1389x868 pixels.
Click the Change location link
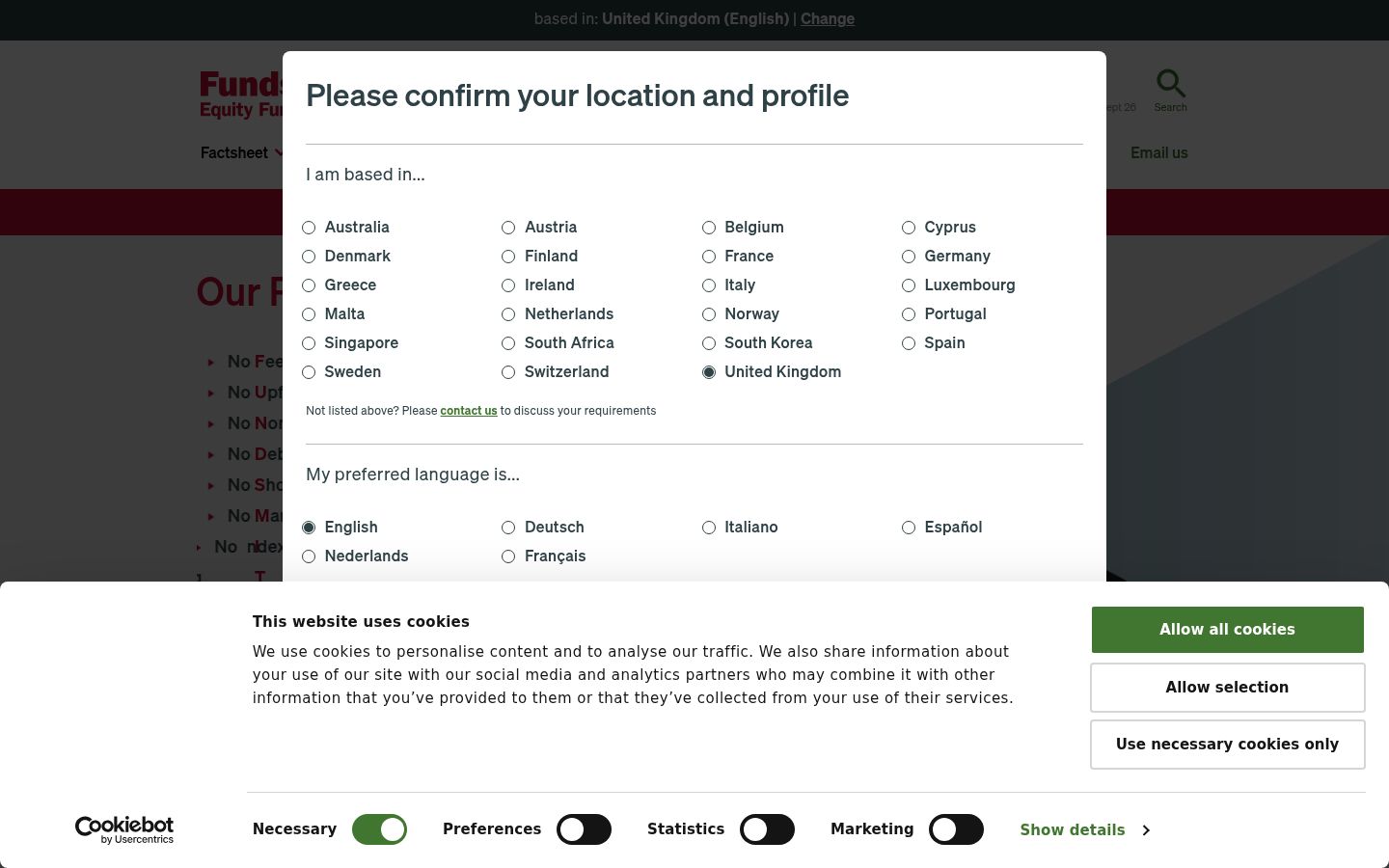click(x=828, y=18)
